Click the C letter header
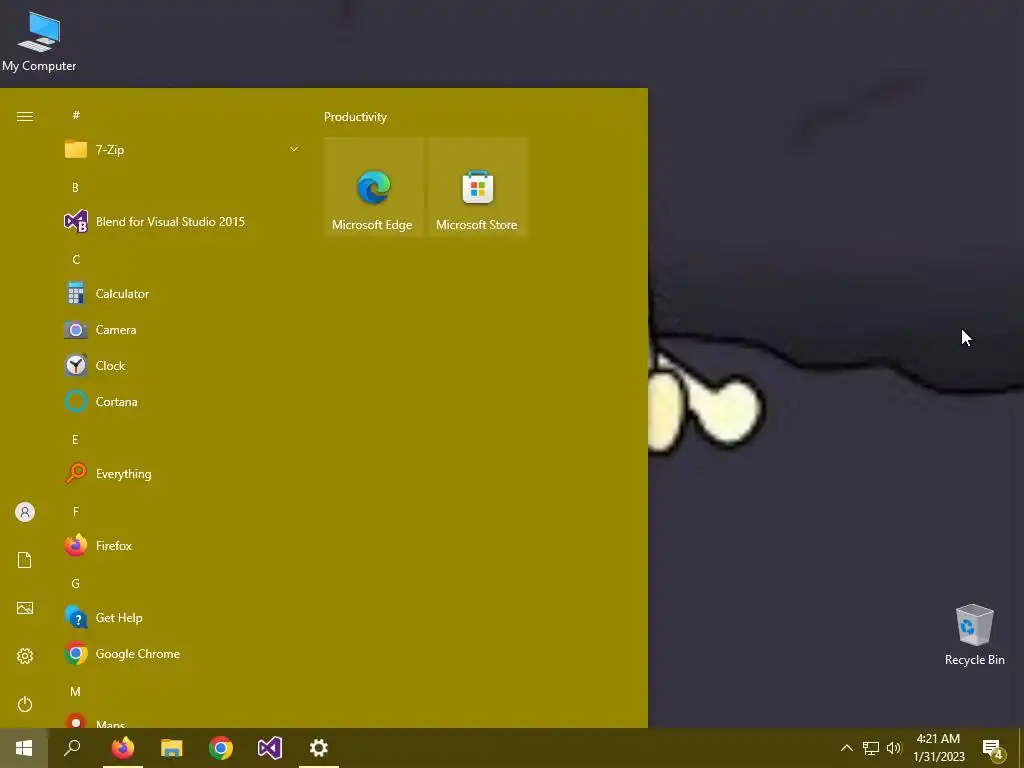 [x=76, y=259]
